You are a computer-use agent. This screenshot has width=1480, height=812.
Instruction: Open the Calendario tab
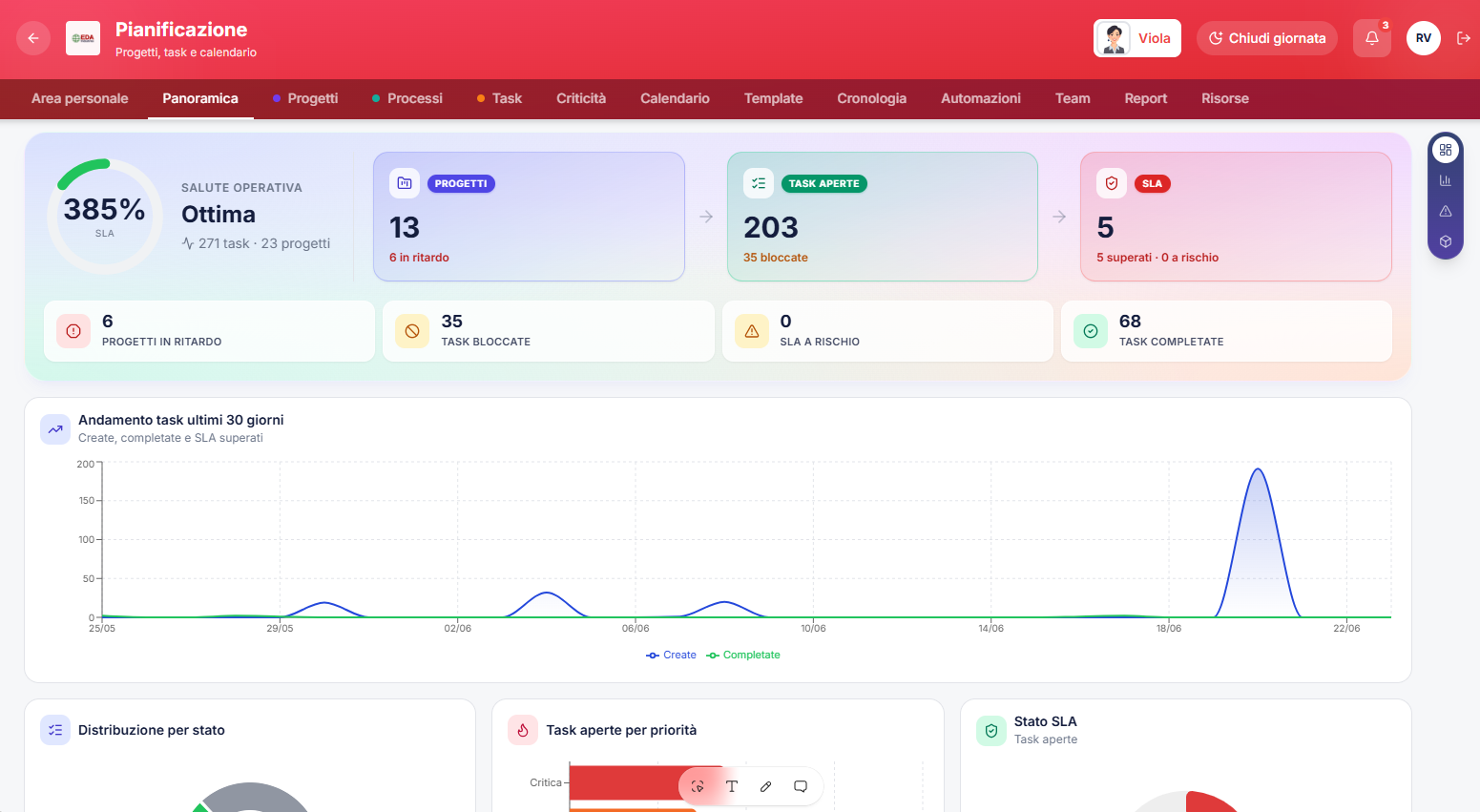coord(675,98)
